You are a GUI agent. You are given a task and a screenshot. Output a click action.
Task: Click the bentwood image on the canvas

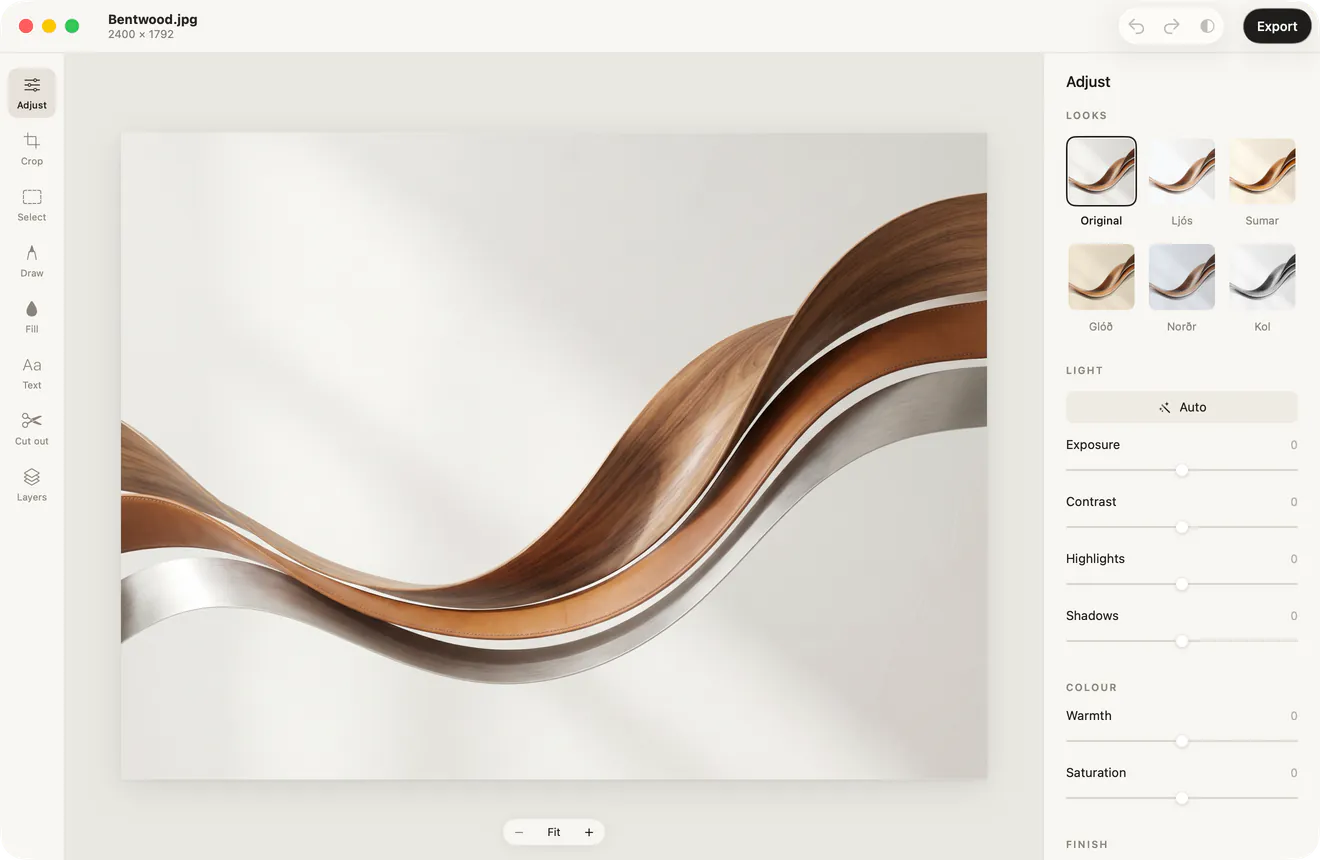tap(554, 456)
